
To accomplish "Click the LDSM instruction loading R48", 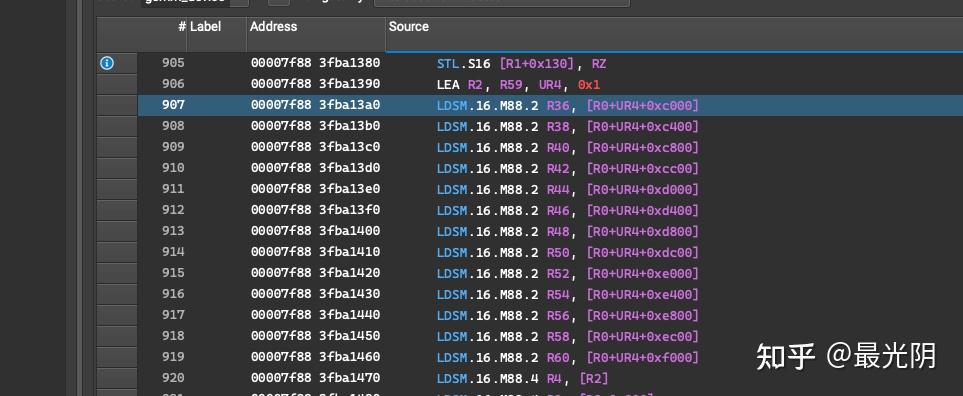I will pyautogui.click(x=568, y=231).
